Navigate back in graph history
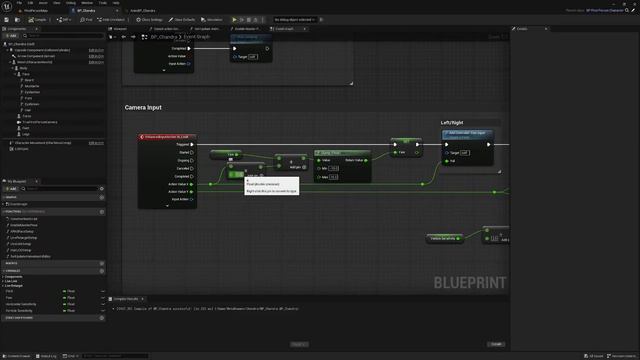Image resolution: width=640 pixels, height=360 pixels. click(x=124, y=37)
